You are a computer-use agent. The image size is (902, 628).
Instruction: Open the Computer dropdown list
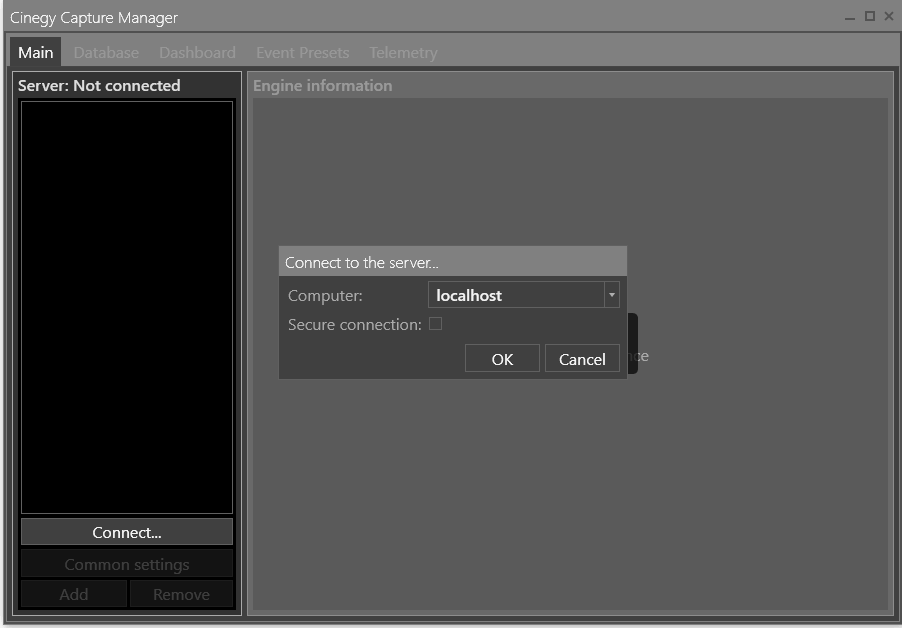[611, 294]
